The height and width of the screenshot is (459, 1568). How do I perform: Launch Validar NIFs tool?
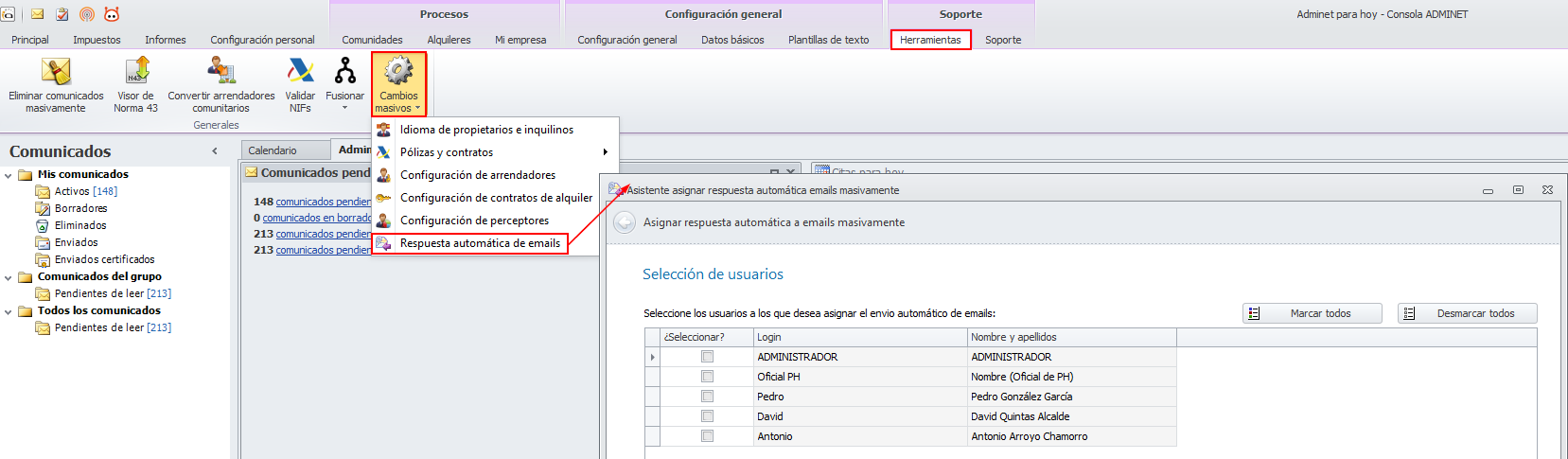[x=300, y=84]
